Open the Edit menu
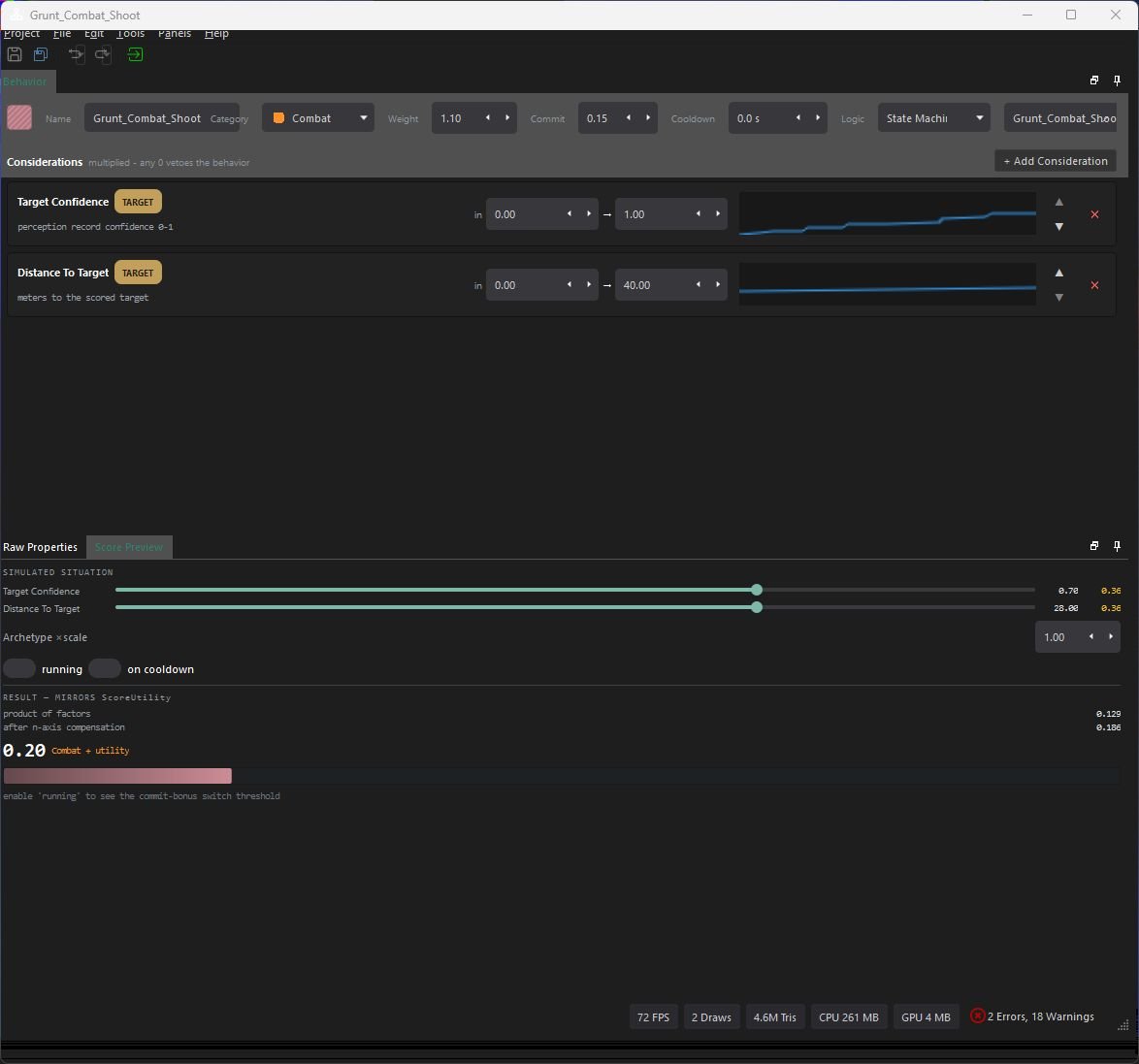The image size is (1139, 1064). click(94, 33)
